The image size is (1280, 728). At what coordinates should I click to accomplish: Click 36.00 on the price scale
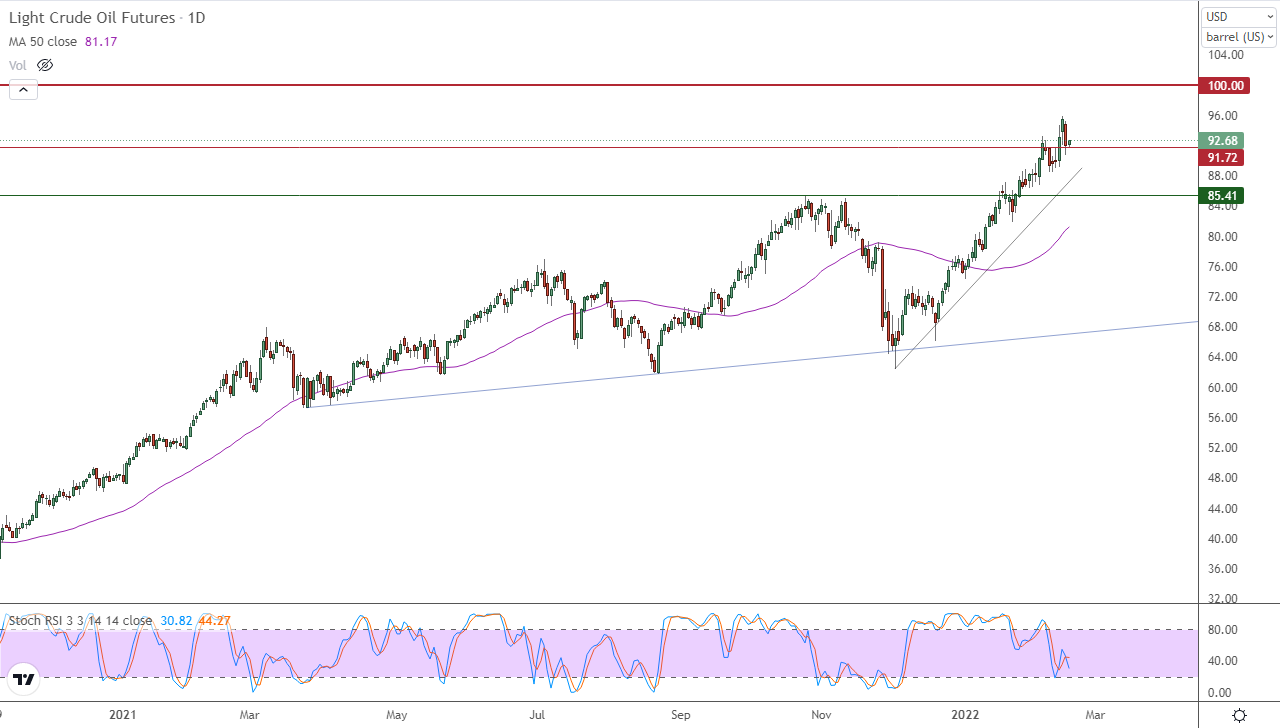pyautogui.click(x=1223, y=569)
